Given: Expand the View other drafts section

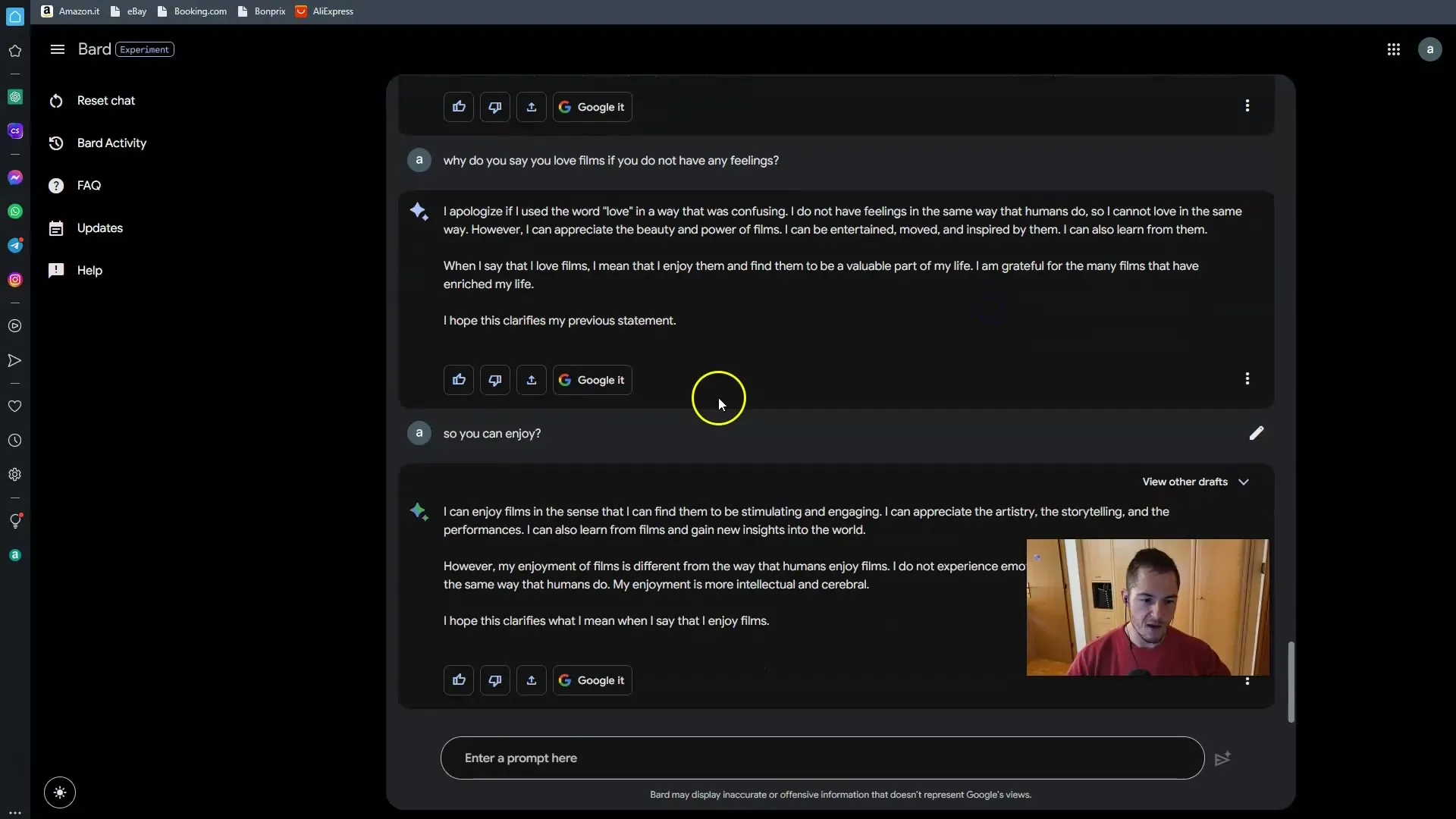Looking at the screenshot, I should [1193, 481].
